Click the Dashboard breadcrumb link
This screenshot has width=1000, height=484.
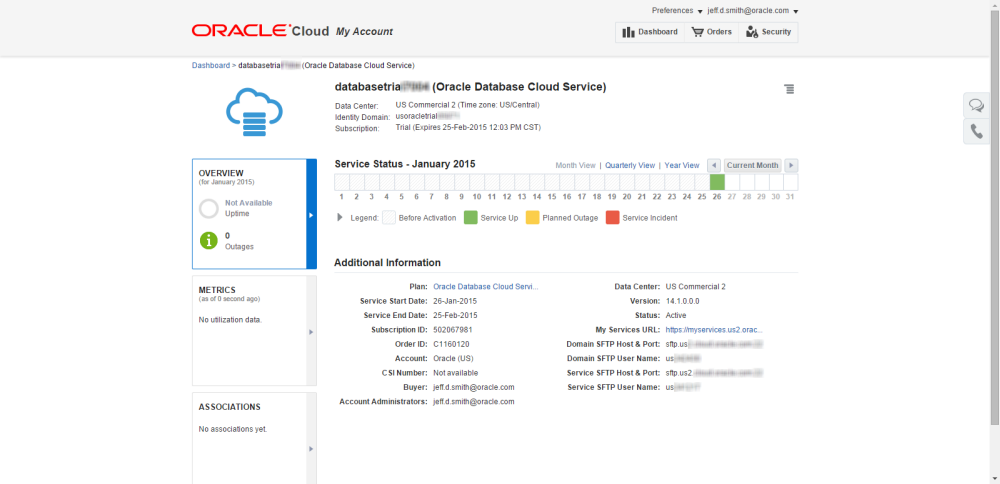pyautogui.click(x=211, y=65)
